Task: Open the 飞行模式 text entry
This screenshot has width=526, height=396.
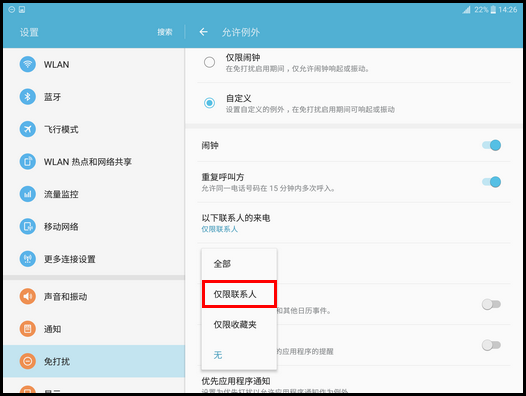Action: pyautogui.click(x=61, y=130)
